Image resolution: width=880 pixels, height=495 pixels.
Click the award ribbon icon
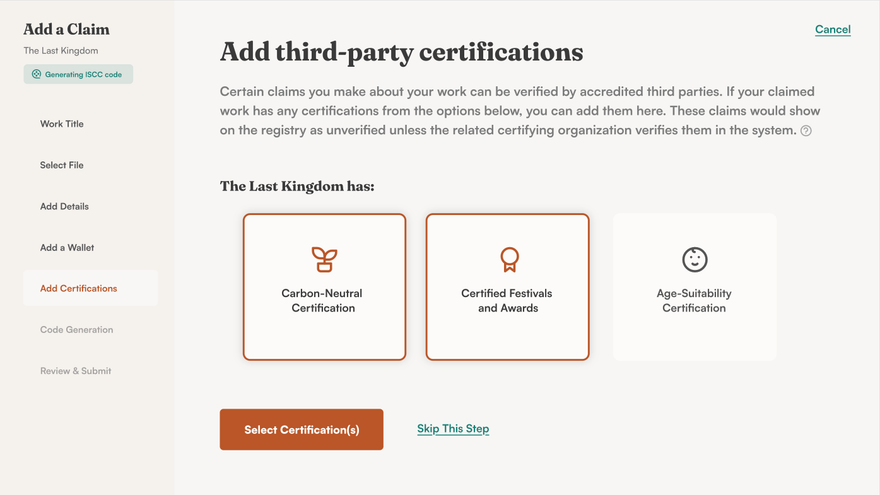[x=508, y=259]
